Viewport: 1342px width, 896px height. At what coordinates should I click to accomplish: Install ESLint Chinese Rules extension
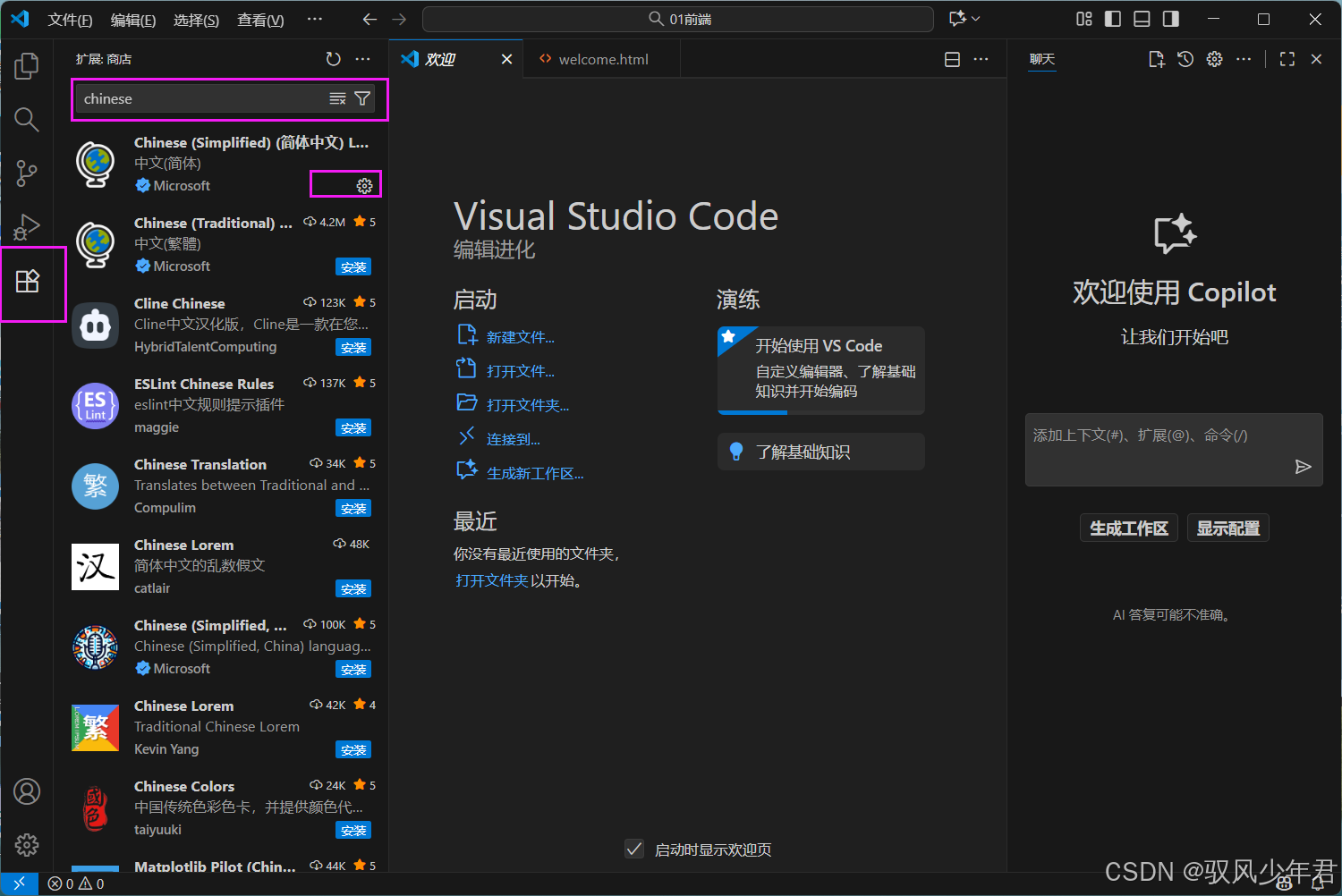click(x=353, y=427)
